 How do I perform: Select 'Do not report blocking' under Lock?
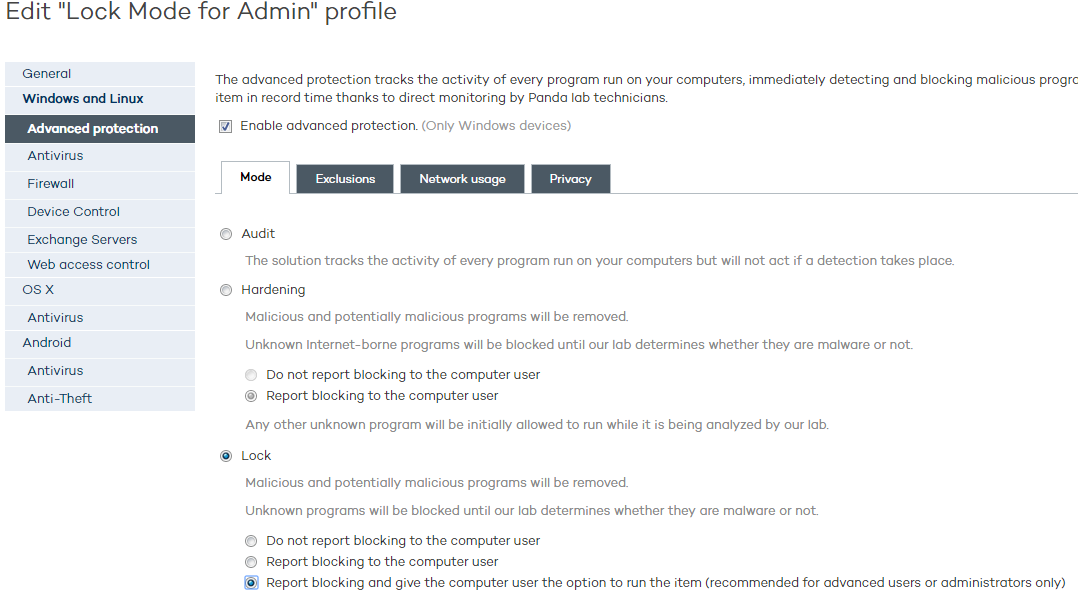pyautogui.click(x=251, y=541)
